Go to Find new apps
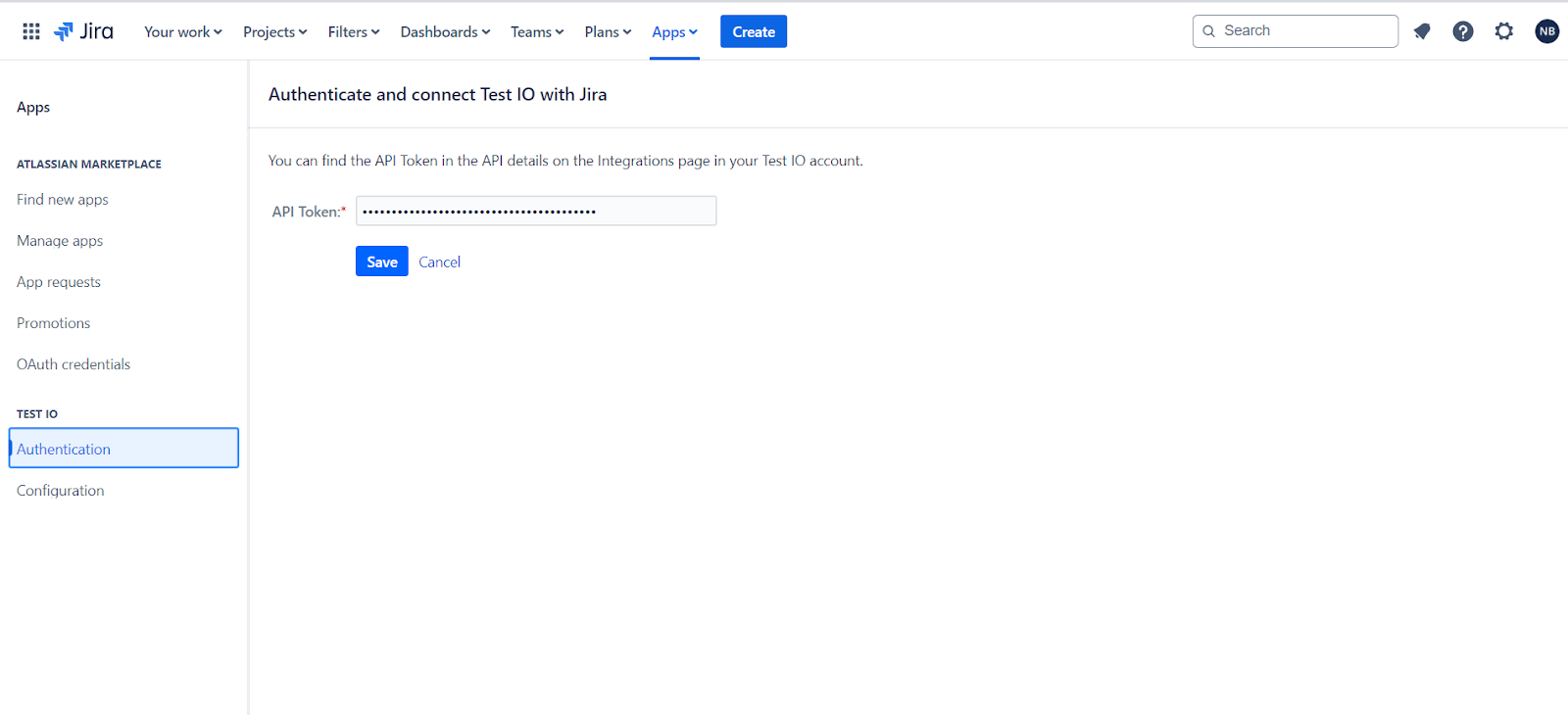This screenshot has width=1568, height=715. [x=63, y=199]
